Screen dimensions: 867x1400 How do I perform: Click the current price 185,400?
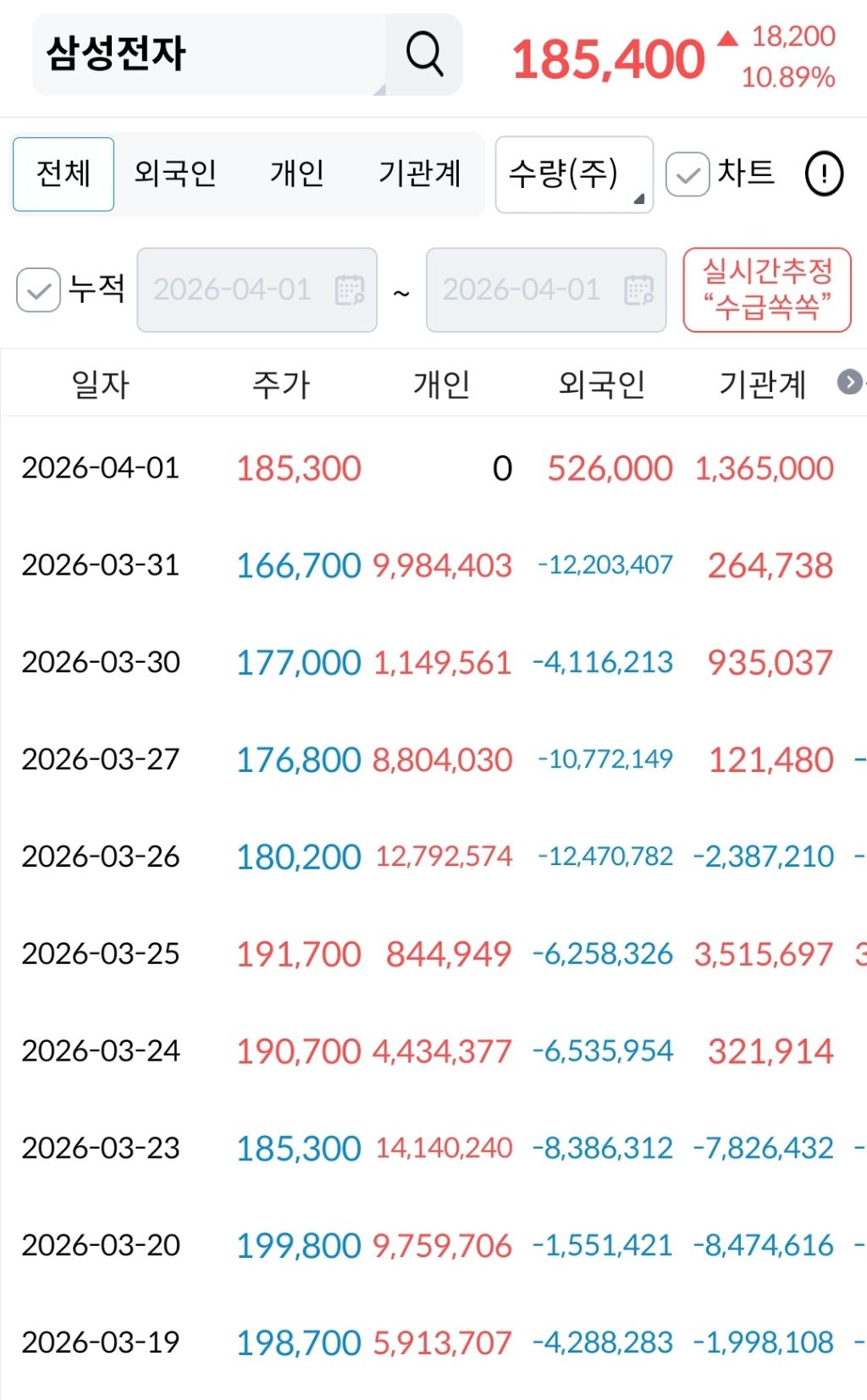pyautogui.click(x=608, y=59)
